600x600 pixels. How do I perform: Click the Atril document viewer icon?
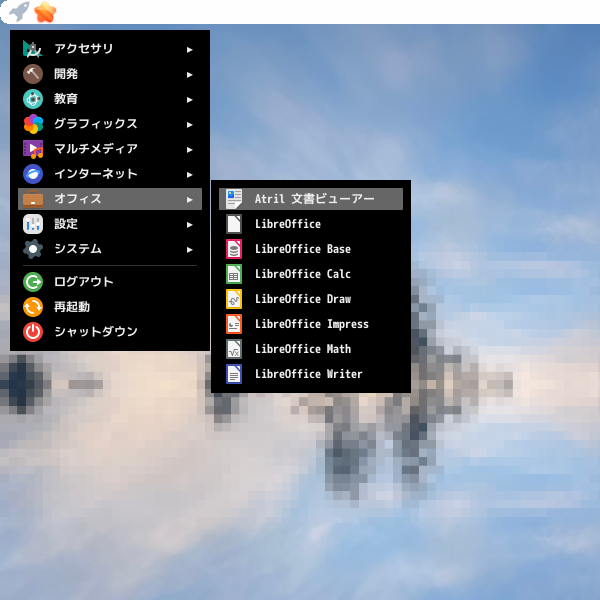(x=234, y=199)
